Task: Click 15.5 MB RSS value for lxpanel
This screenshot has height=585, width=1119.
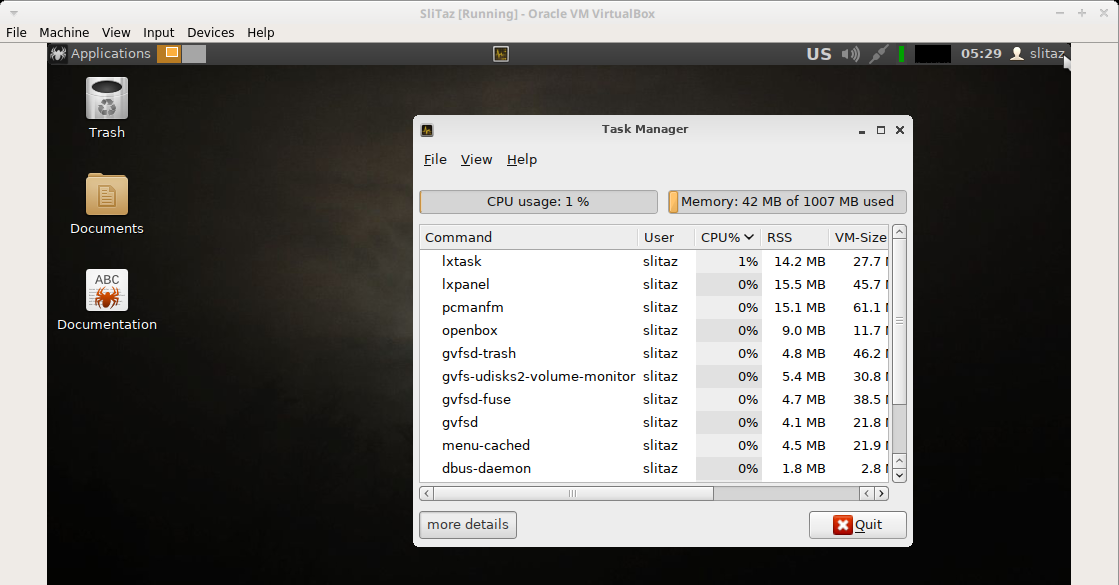Action: click(x=799, y=285)
